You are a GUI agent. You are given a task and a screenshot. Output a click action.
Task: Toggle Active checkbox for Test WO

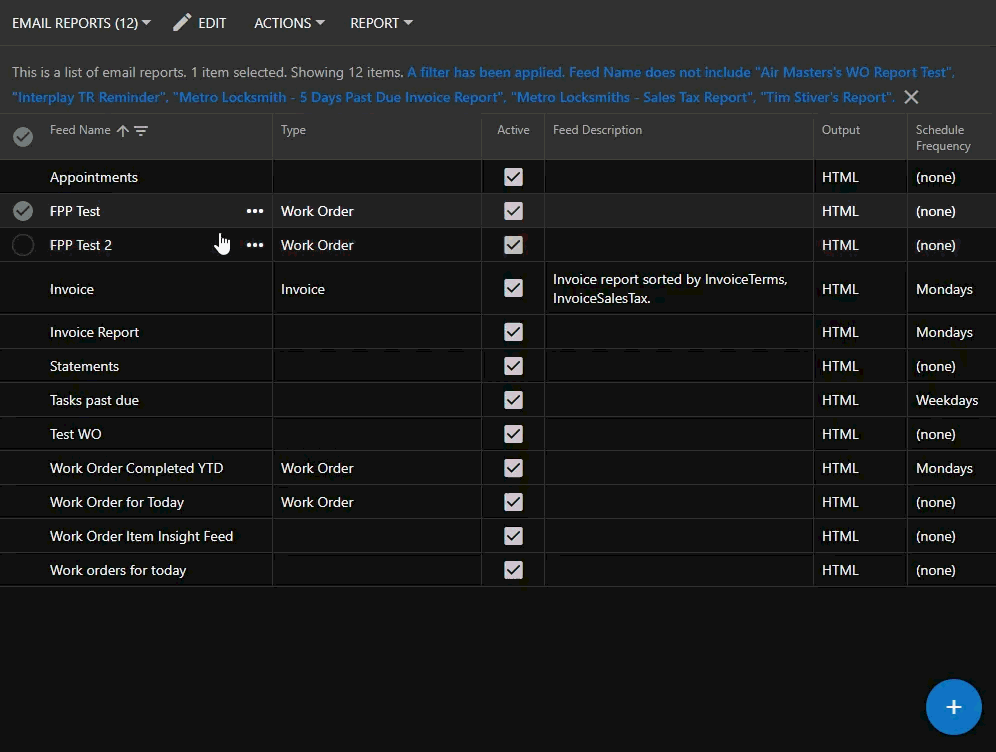[x=513, y=434]
